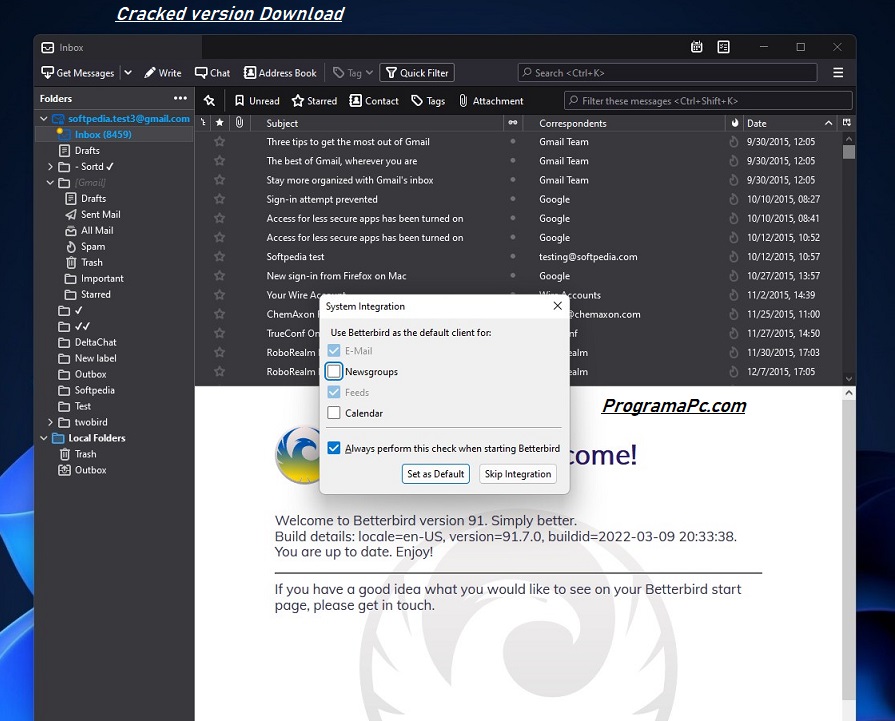The image size is (895, 721).
Task: Open the Address Book
Action: click(280, 73)
